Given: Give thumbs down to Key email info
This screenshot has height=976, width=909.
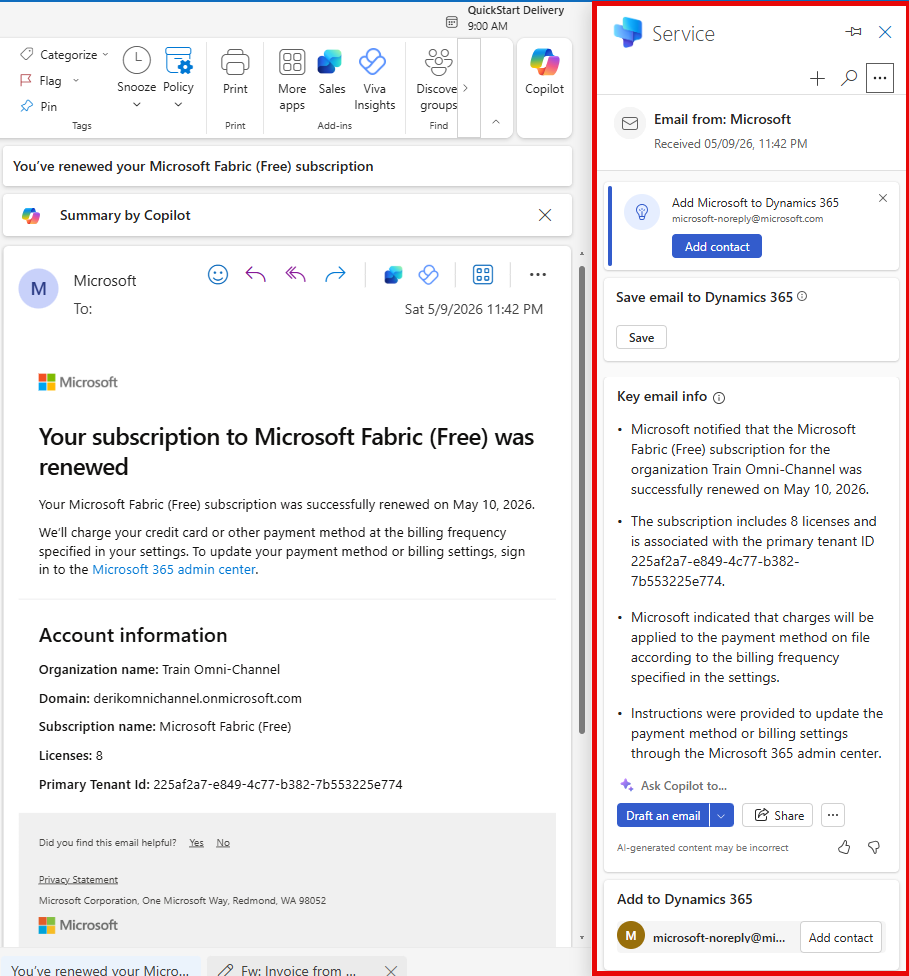Looking at the screenshot, I should click(874, 847).
